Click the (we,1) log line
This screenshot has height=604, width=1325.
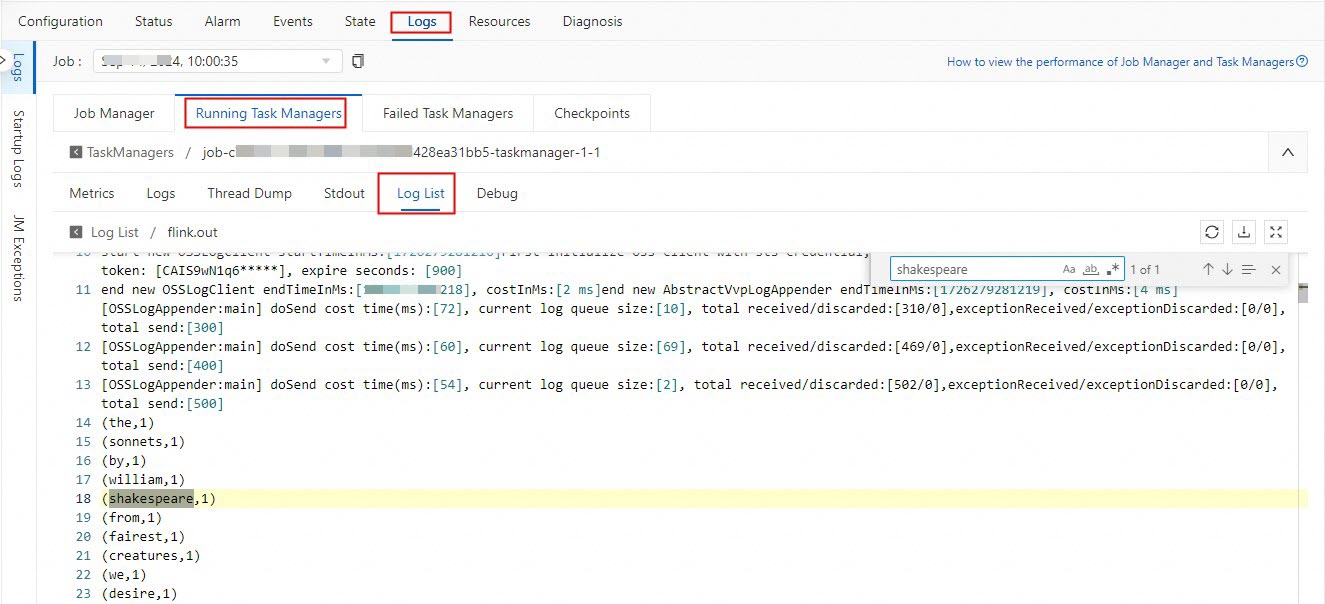pos(124,574)
